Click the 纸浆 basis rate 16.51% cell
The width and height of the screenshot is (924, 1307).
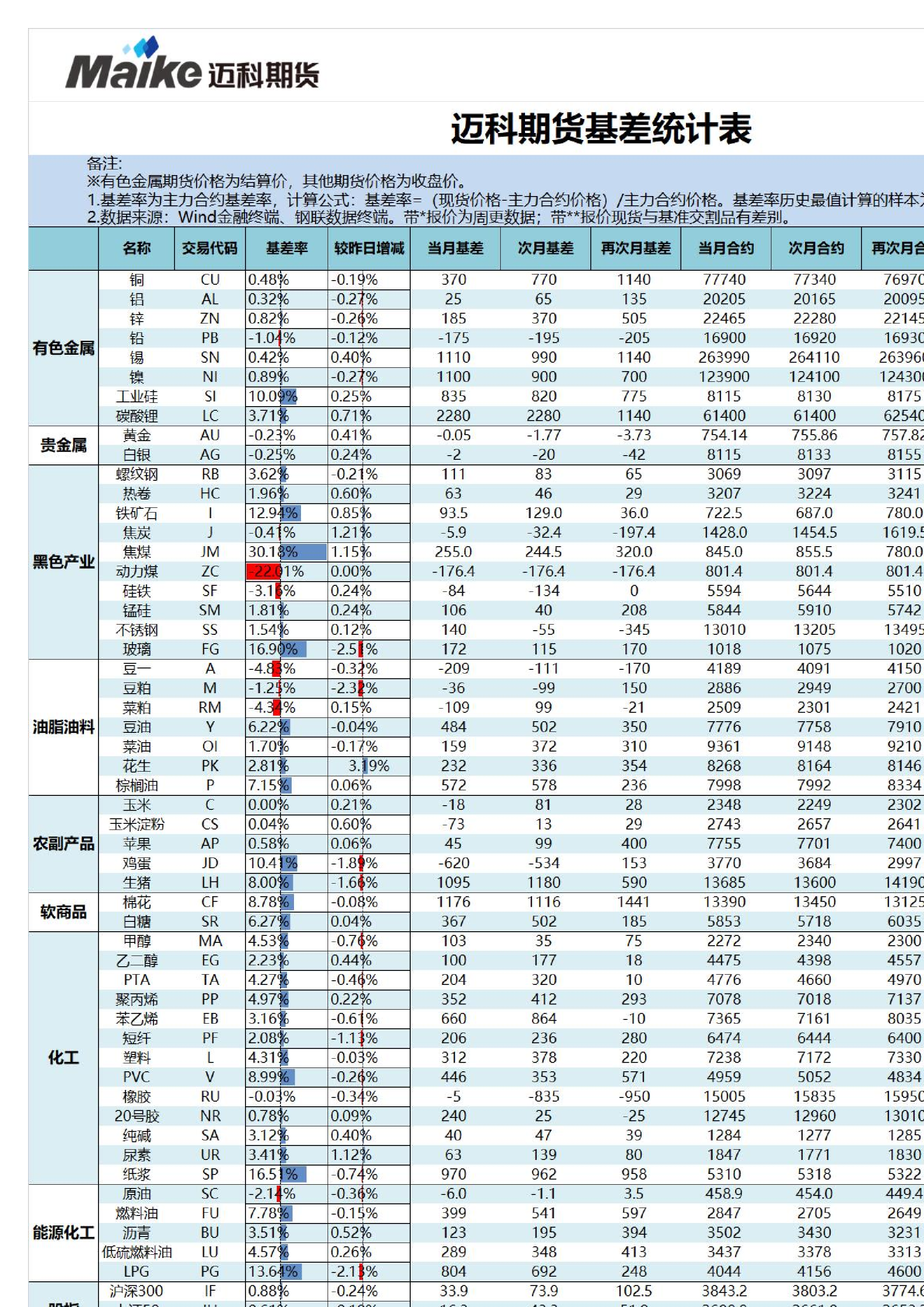pyautogui.click(x=286, y=1175)
